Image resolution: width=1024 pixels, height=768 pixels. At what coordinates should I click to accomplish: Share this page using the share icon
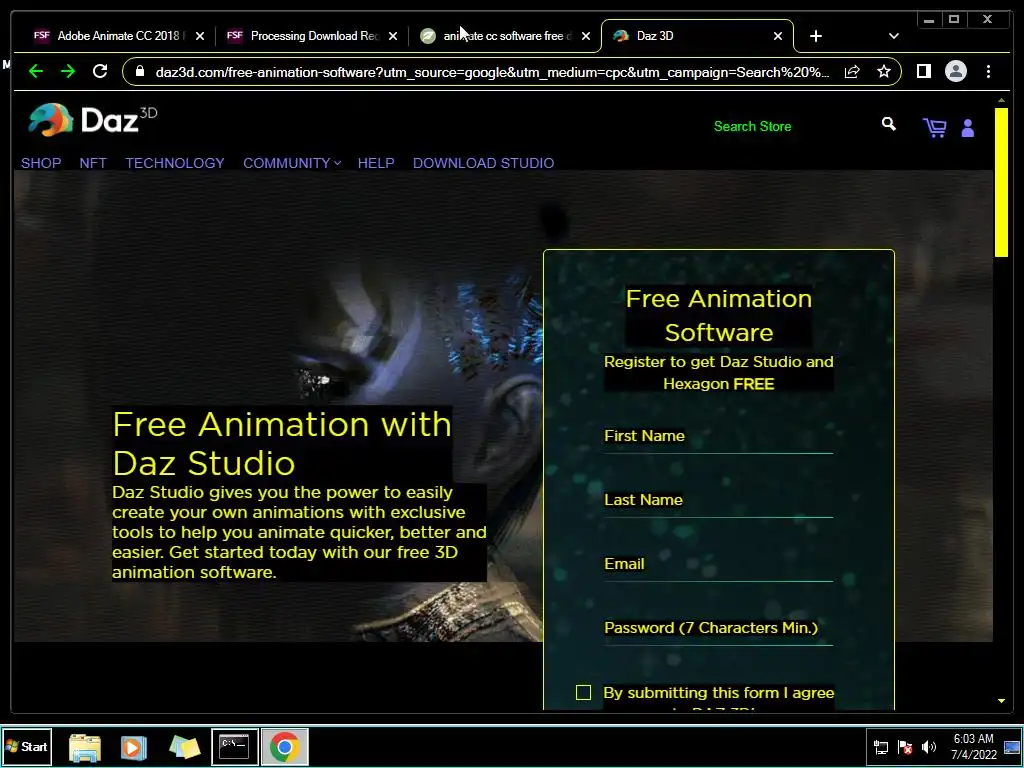[x=852, y=71]
